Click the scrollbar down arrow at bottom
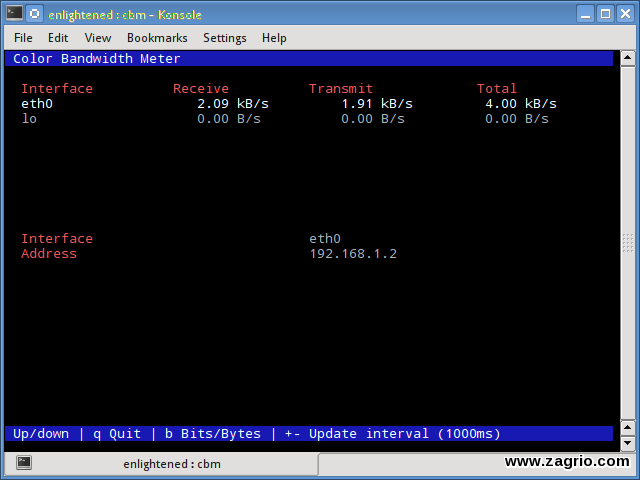640x480 pixels. coord(627,443)
